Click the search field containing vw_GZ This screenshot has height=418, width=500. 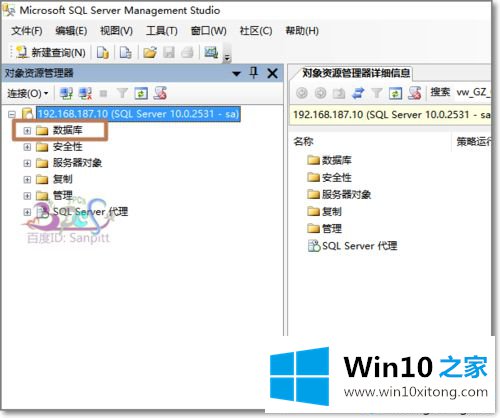472,92
